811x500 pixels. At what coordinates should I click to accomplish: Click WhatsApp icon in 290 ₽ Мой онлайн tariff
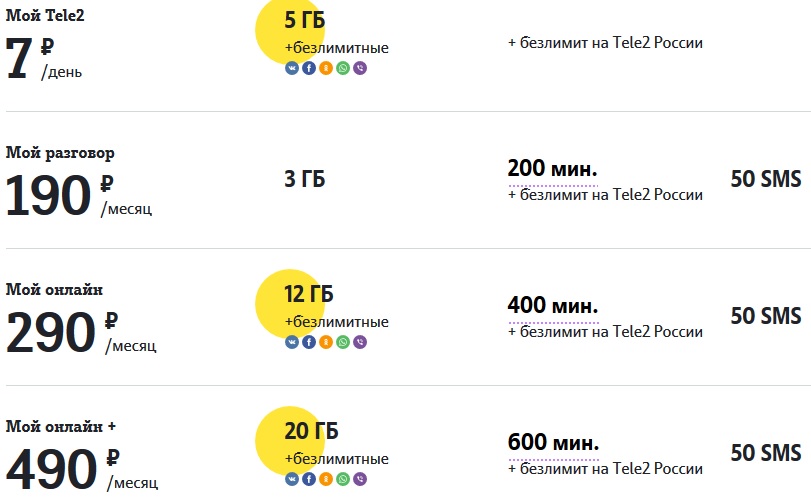(x=343, y=342)
